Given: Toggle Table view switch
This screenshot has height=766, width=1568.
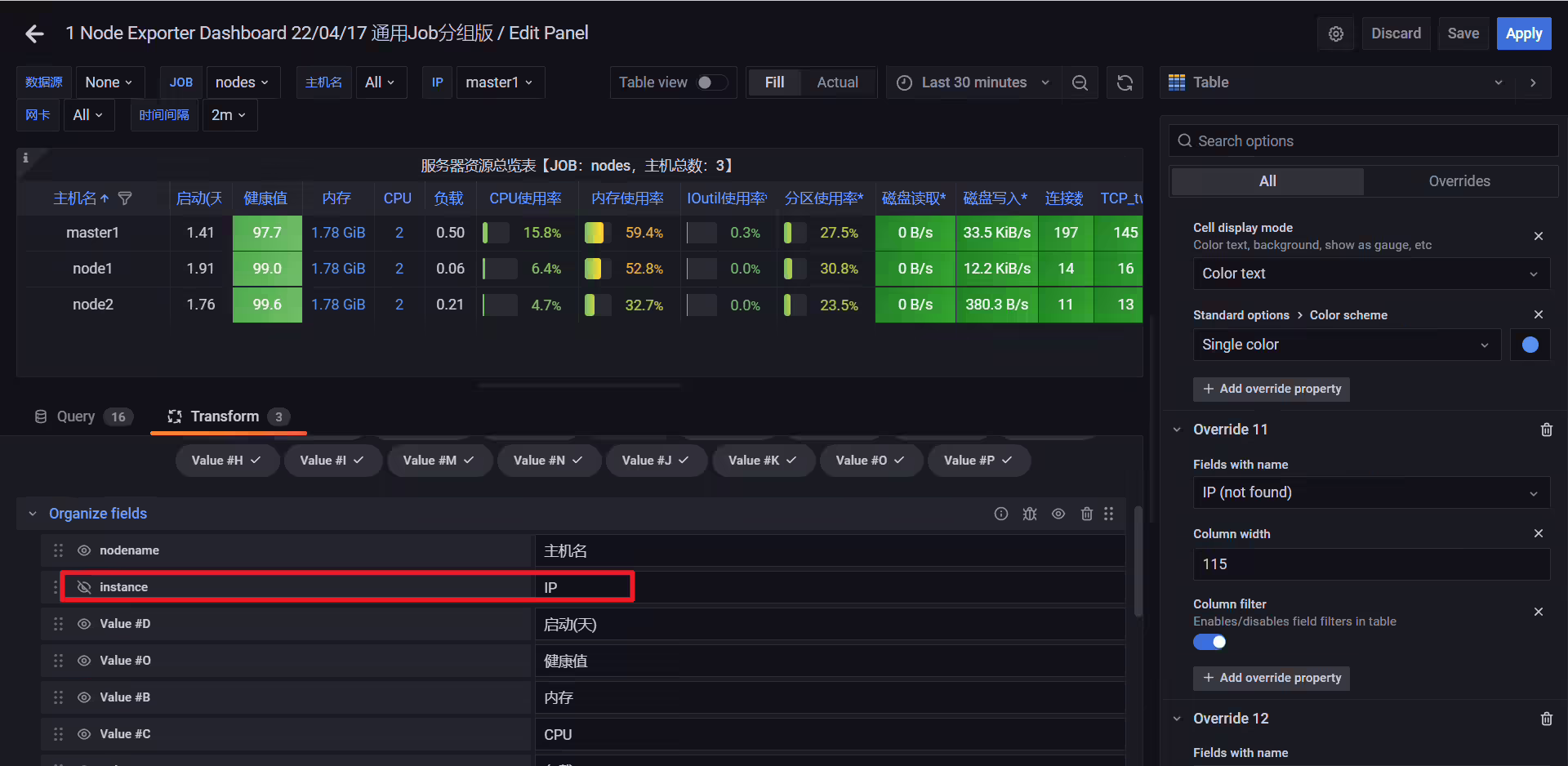Looking at the screenshot, I should (711, 82).
